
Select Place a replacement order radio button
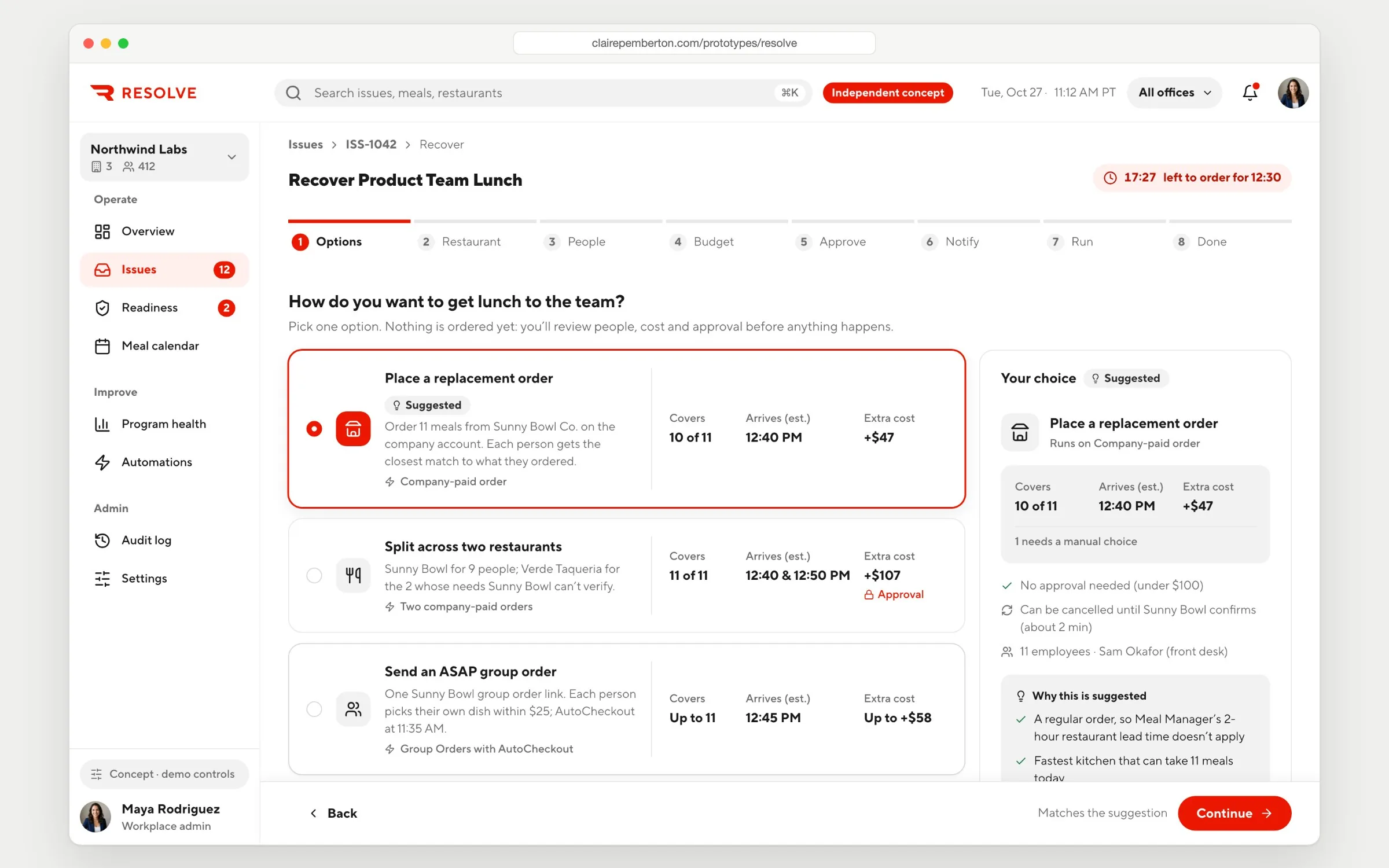click(x=314, y=429)
